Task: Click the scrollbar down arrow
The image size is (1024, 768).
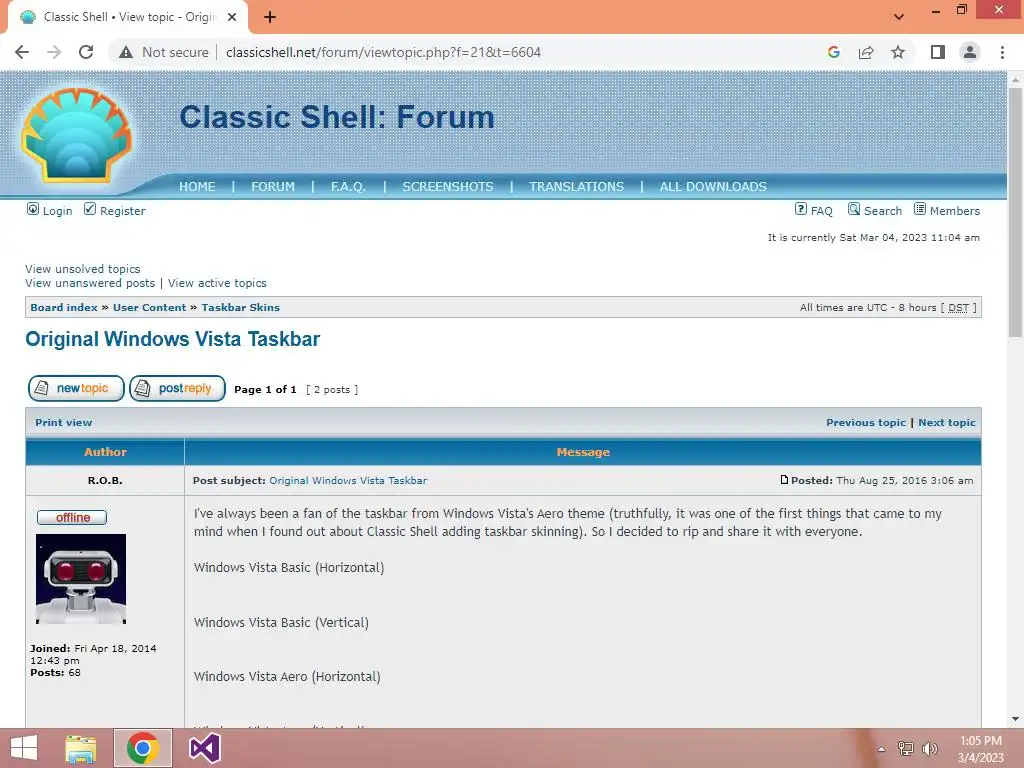Action: click(1015, 719)
